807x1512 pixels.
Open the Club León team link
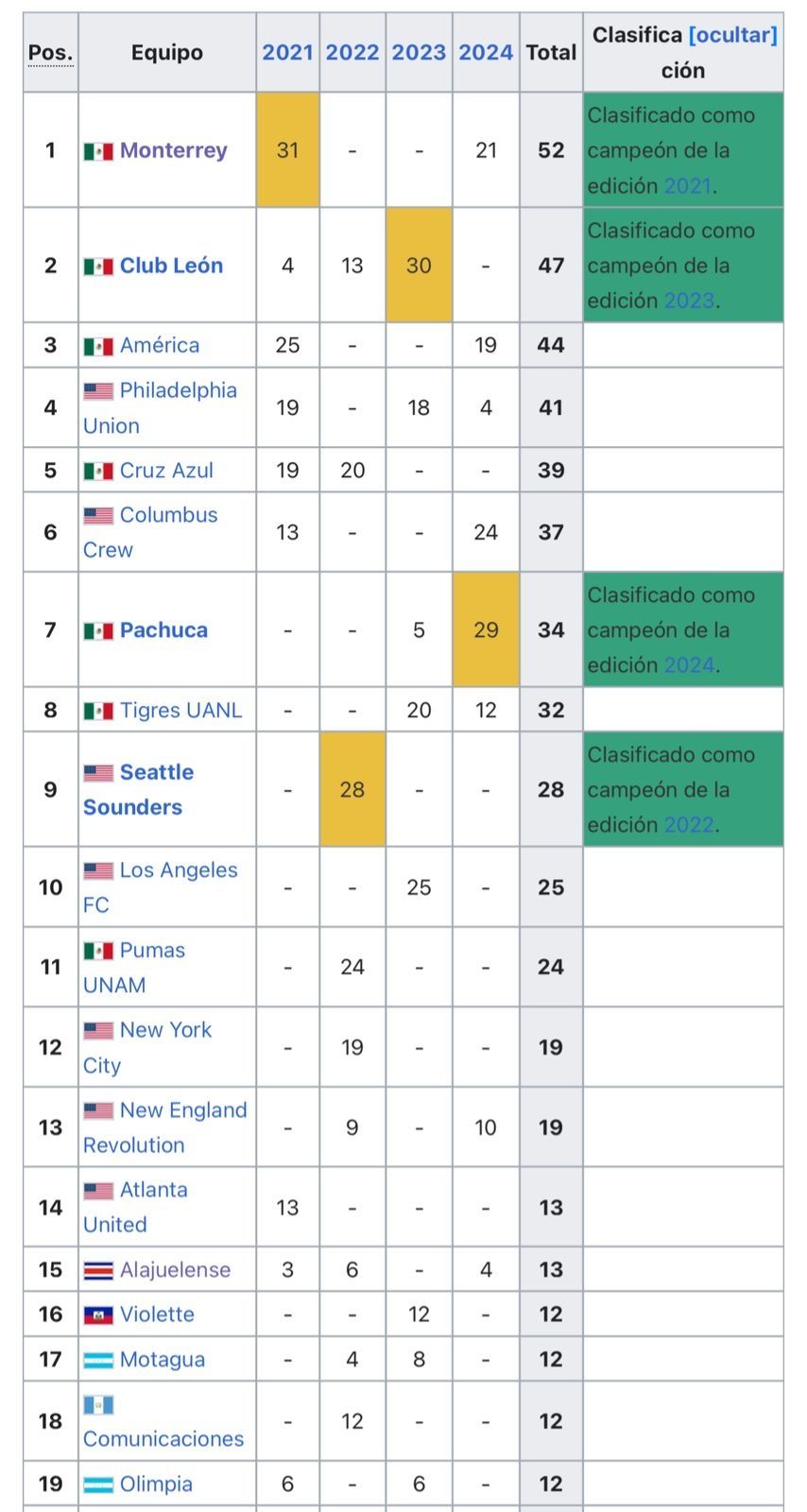(x=171, y=266)
